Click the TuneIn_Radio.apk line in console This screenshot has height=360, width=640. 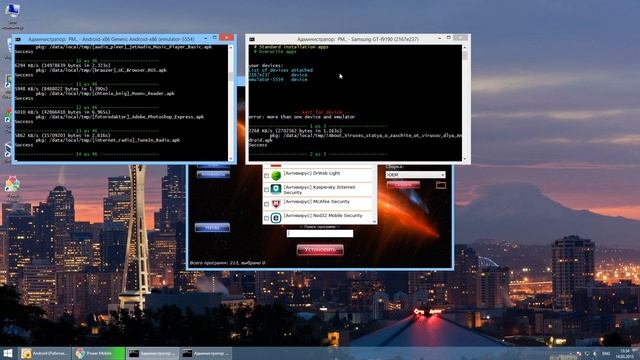107,140
